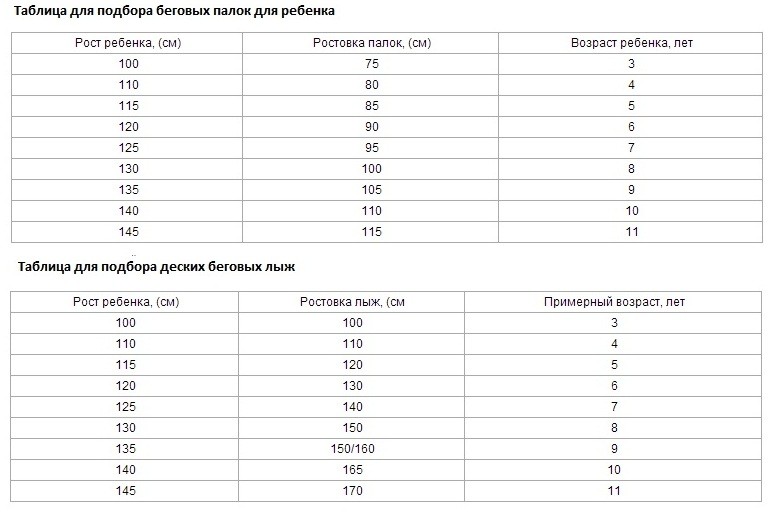
Task: Click the ski length cell "150/160"
Action: (353, 449)
